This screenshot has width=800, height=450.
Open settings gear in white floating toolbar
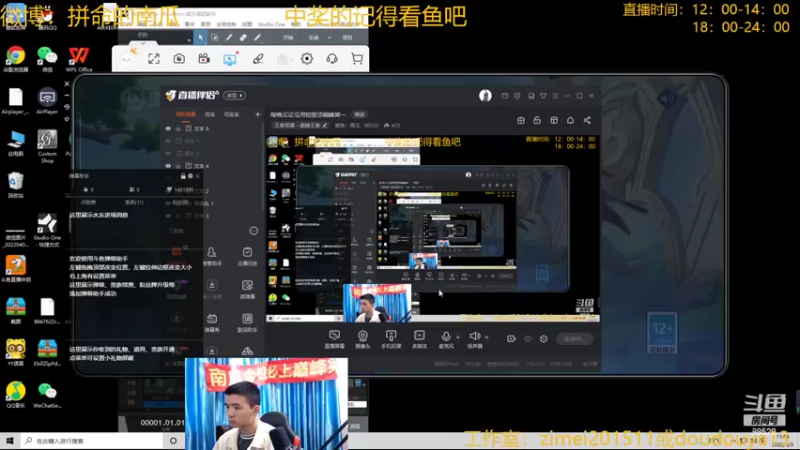307,59
